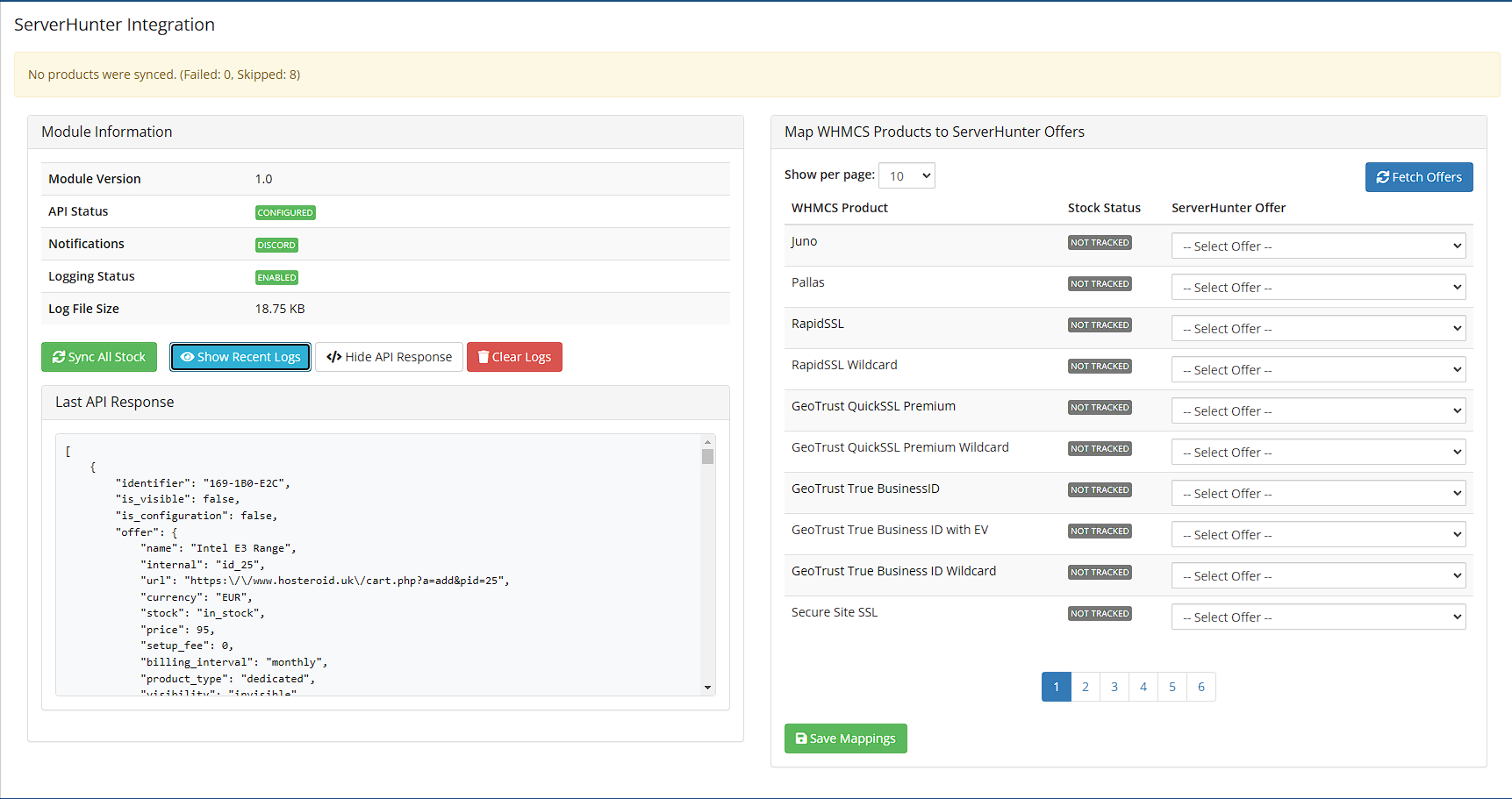The image size is (1512, 799).
Task: Open Select Offer dropdown for Juno
Action: (1318, 246)
